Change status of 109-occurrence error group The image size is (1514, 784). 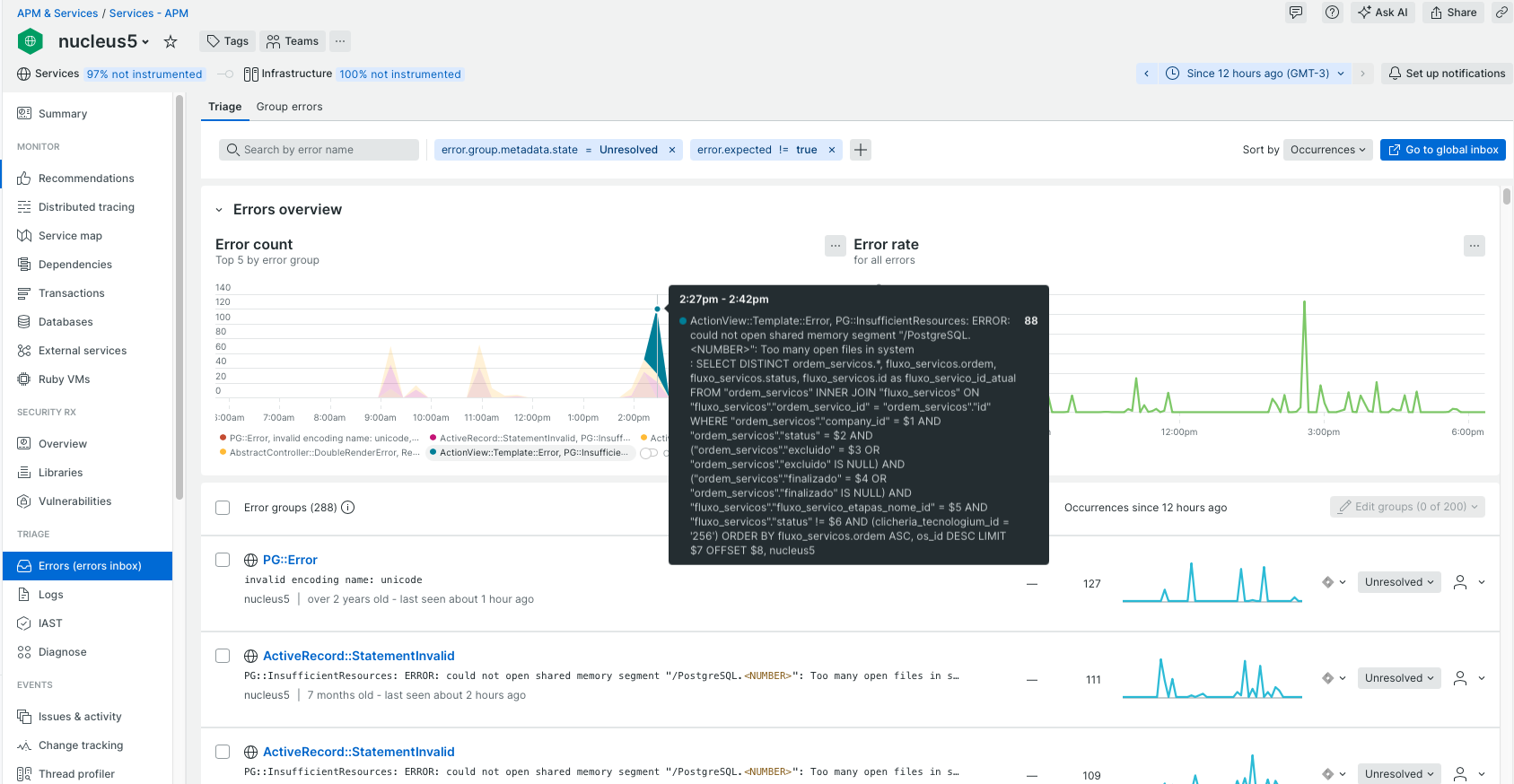coord(1399,774)
